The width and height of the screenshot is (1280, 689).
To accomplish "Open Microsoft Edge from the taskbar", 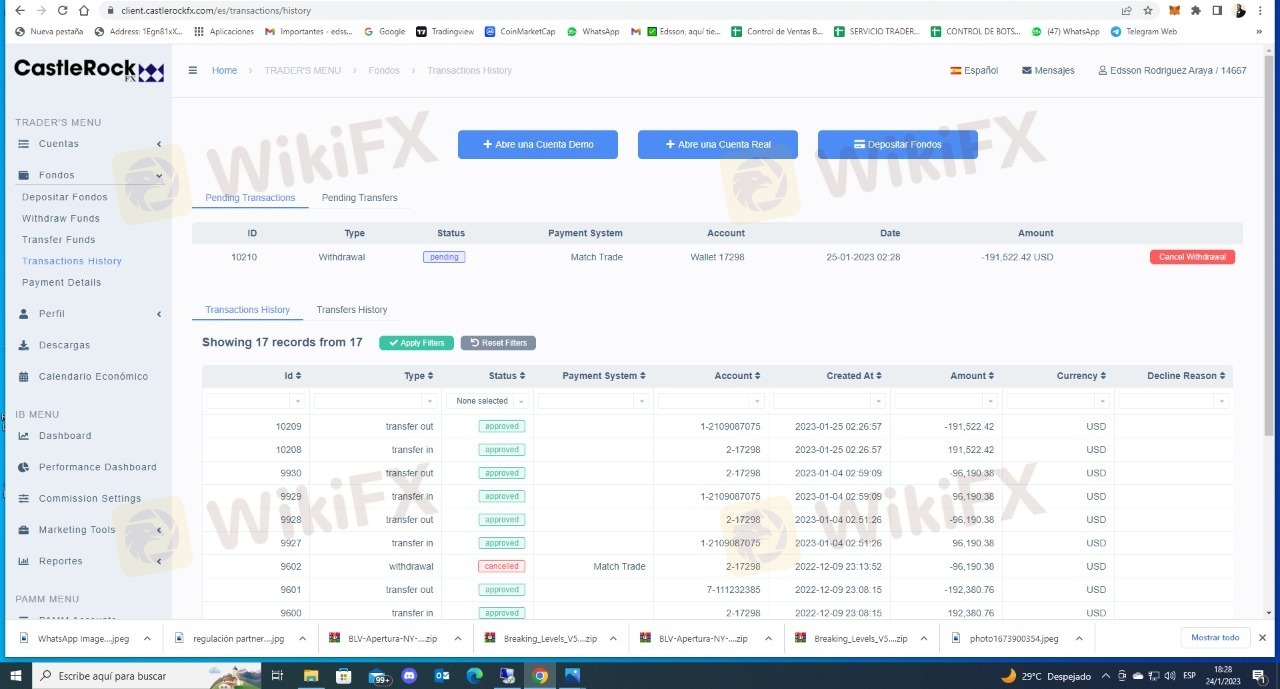I will pos(474,676).
